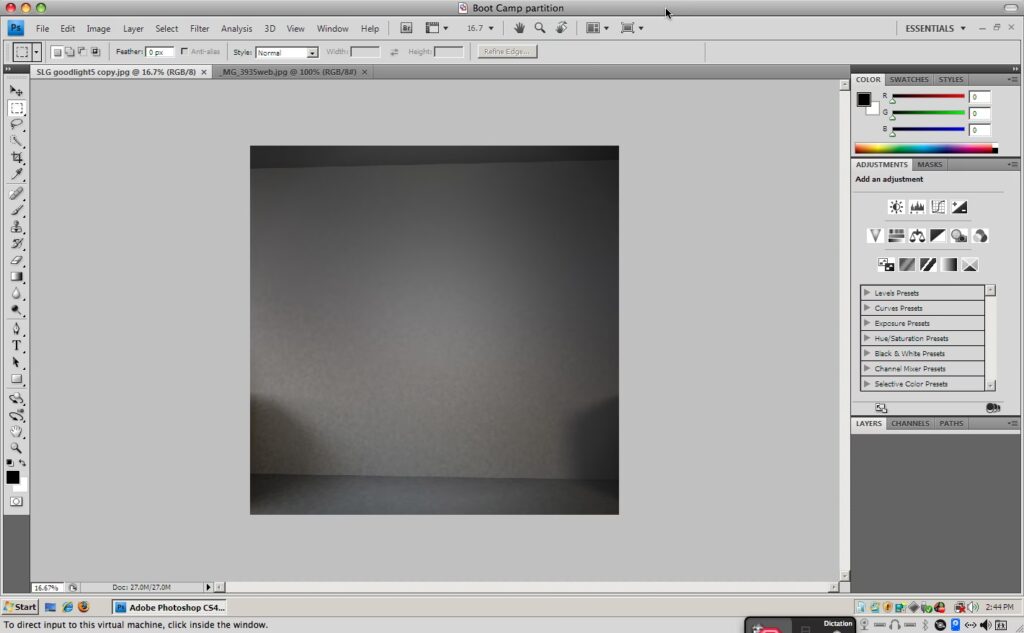This screenshot has height=633, width=1024.
Task: Choose Add to selection mode
Action: [x=69, y=52]
